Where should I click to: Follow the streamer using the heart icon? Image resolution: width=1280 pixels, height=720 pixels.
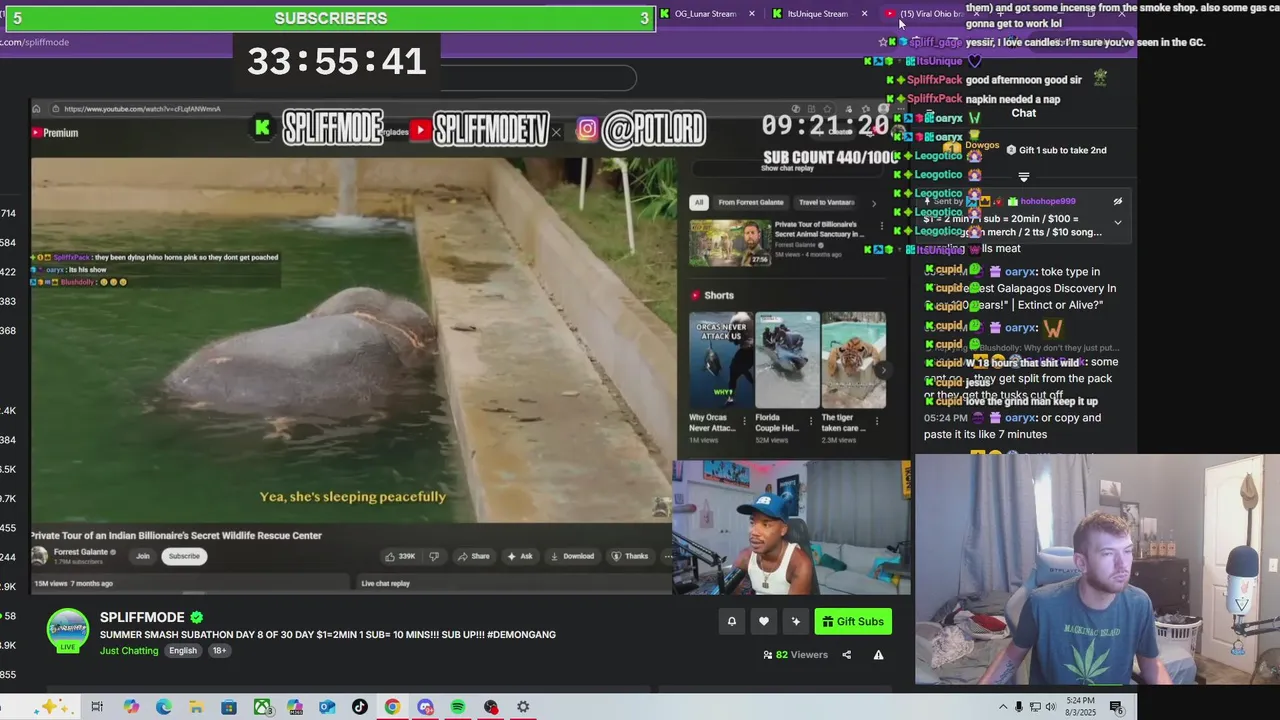click(x=763, y=622)
